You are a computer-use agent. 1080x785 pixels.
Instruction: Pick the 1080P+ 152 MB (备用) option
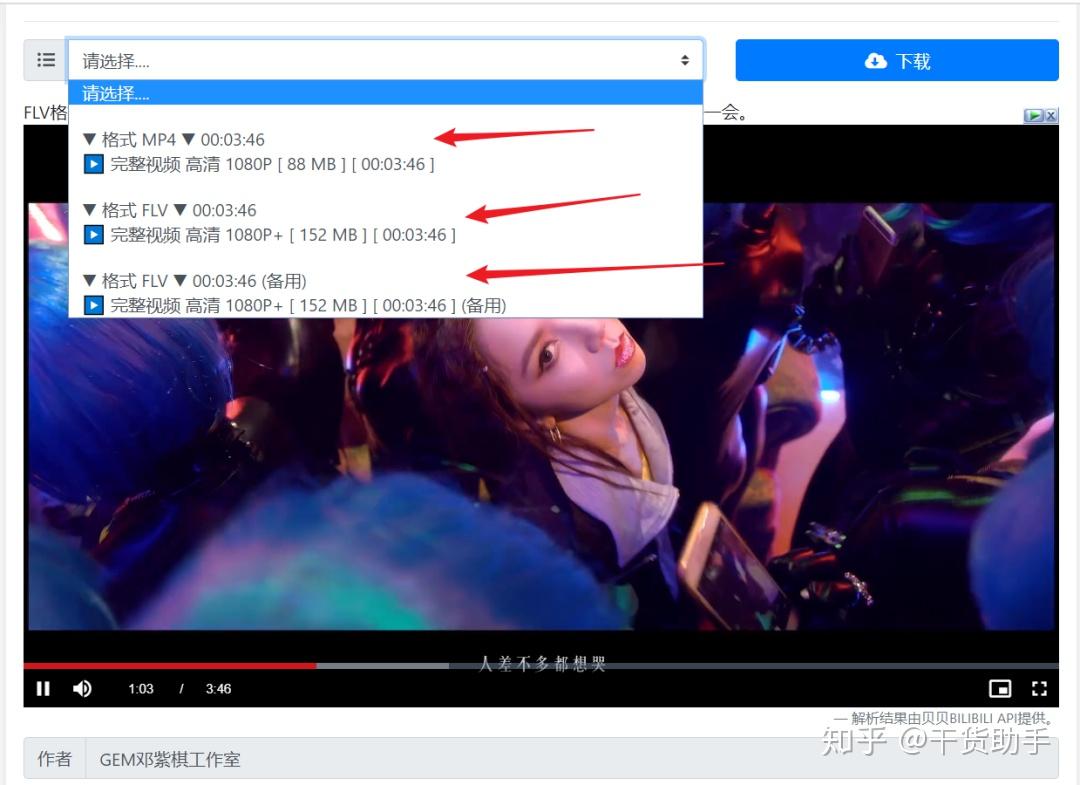(295, 305)
